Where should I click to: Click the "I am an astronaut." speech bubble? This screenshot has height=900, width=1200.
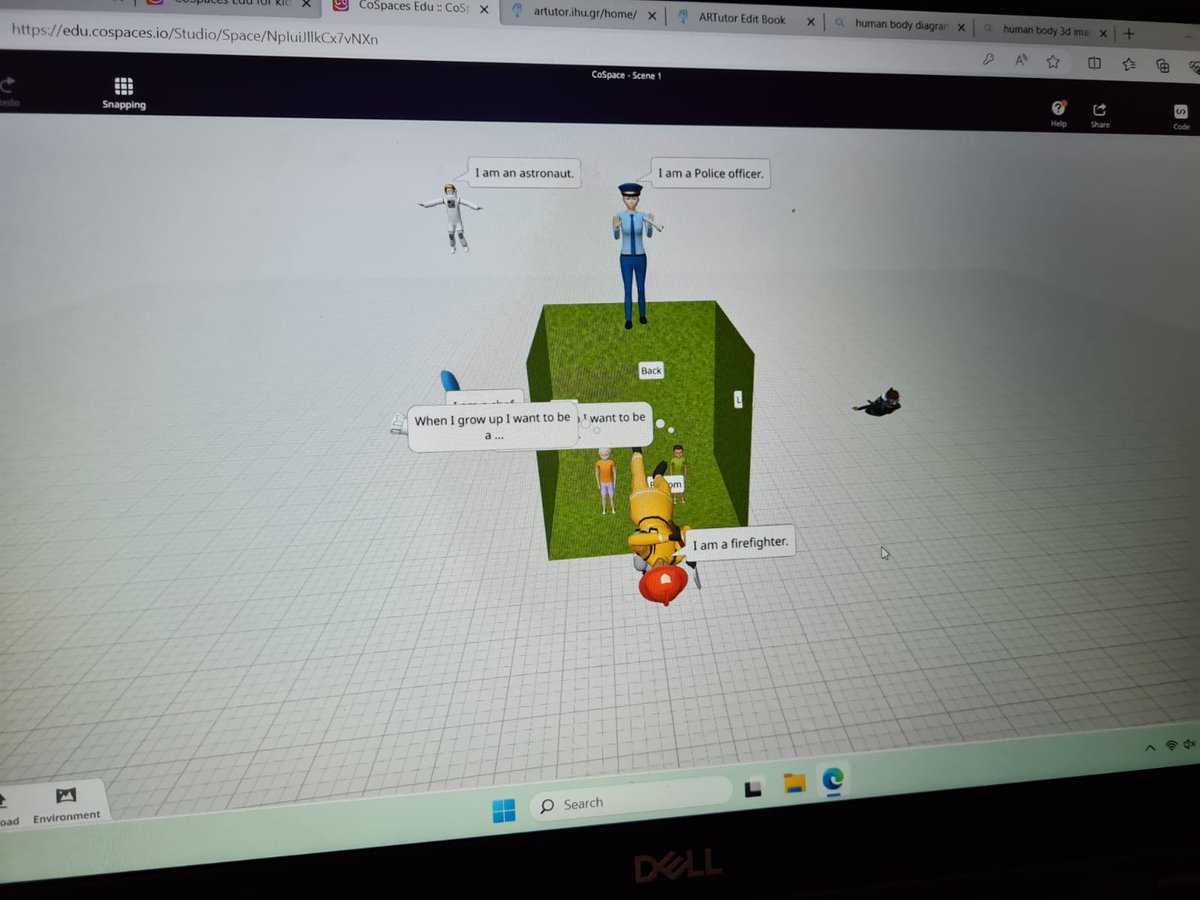pos(525,173)
